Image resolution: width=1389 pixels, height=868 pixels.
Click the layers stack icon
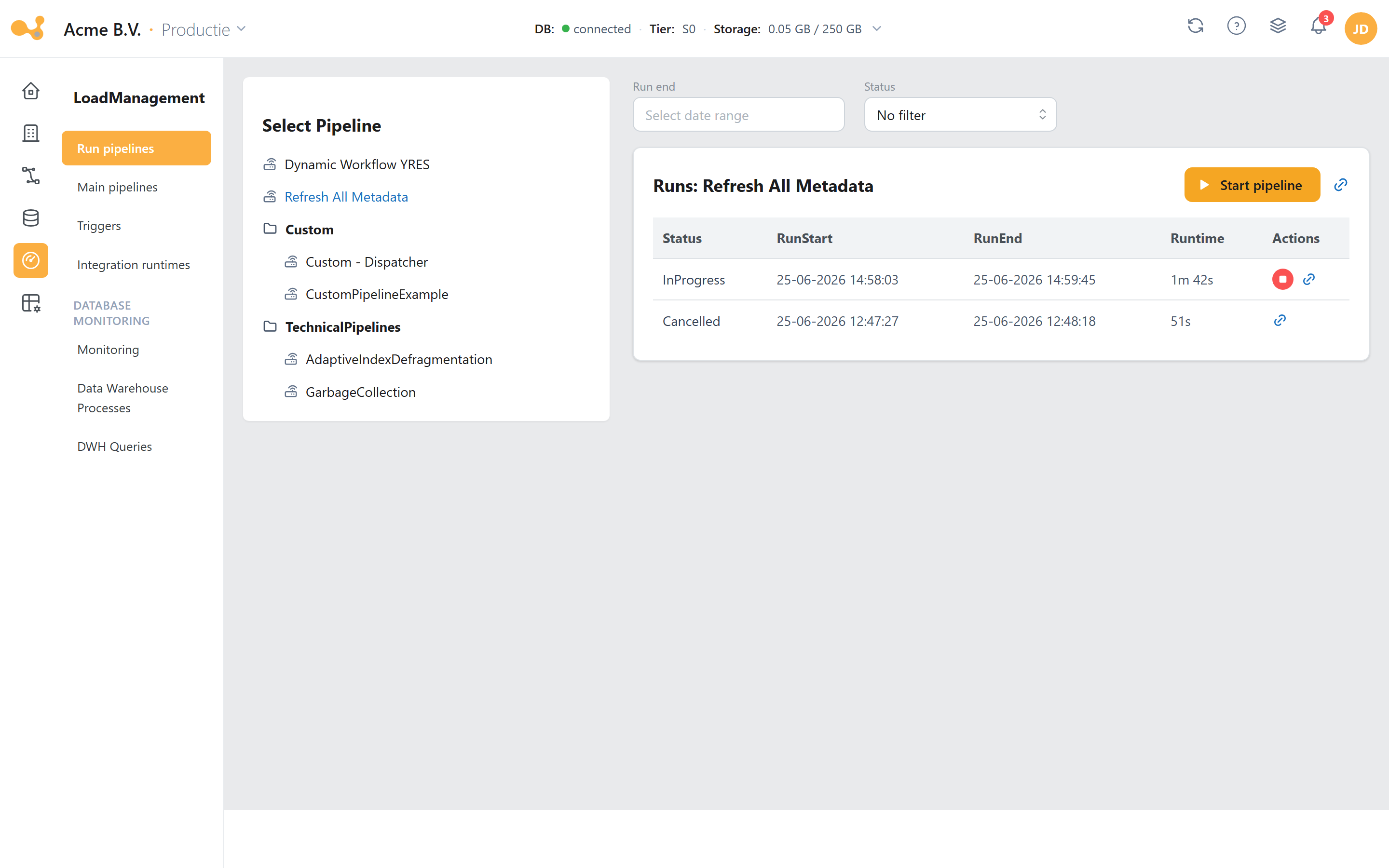(x=1278, y=27)
